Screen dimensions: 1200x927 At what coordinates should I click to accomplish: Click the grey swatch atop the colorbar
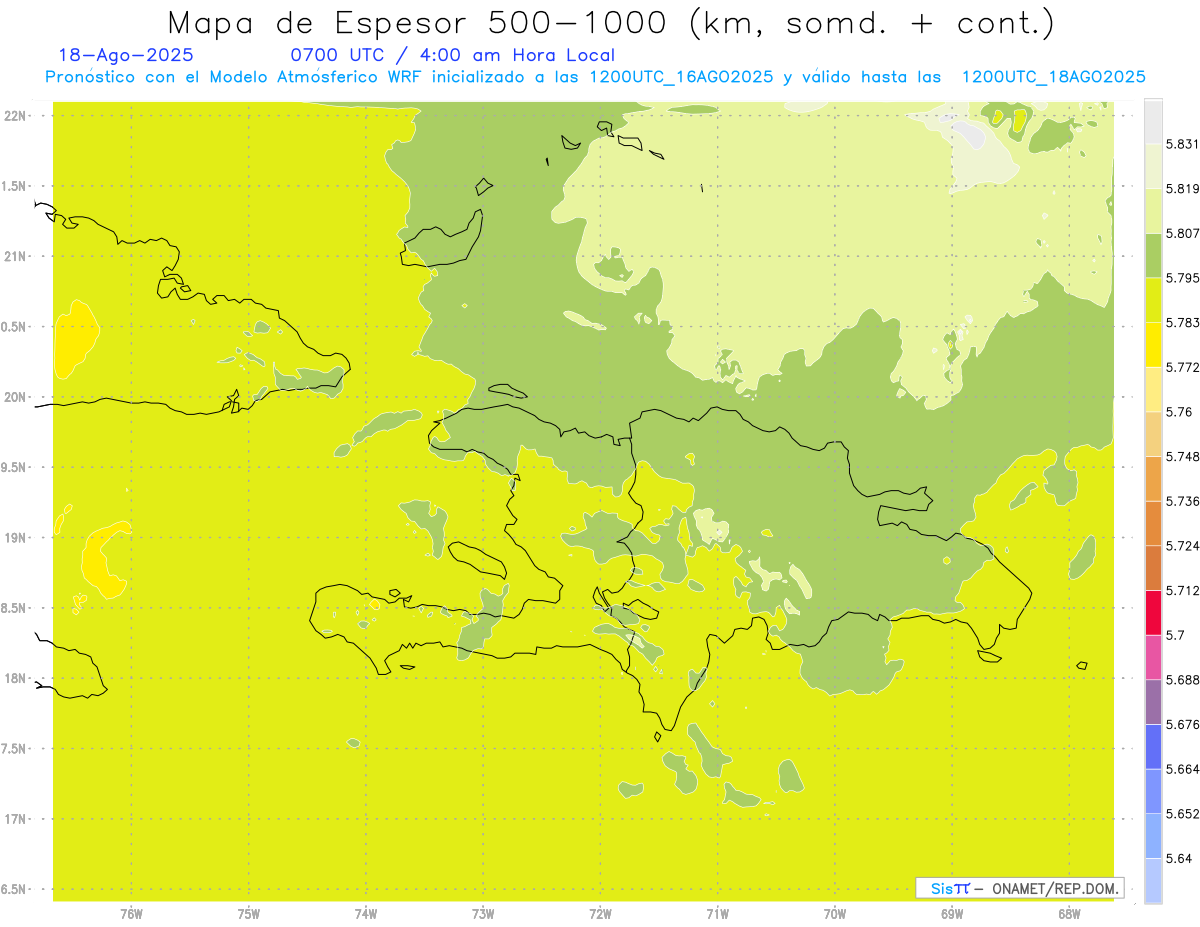(1153, 122)
